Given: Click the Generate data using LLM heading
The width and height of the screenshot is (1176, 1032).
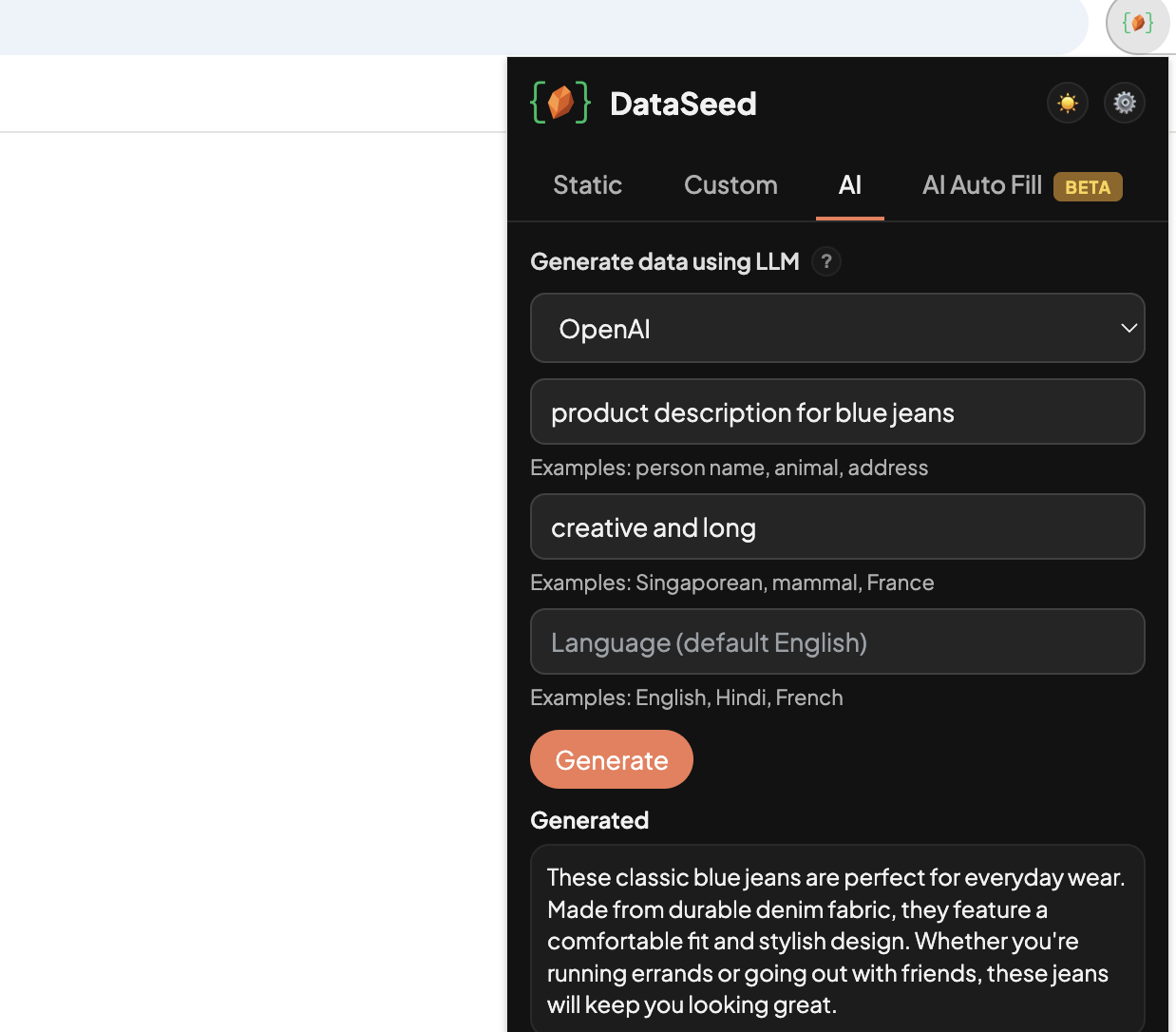Looking at the screenshot, I should 664,261.
